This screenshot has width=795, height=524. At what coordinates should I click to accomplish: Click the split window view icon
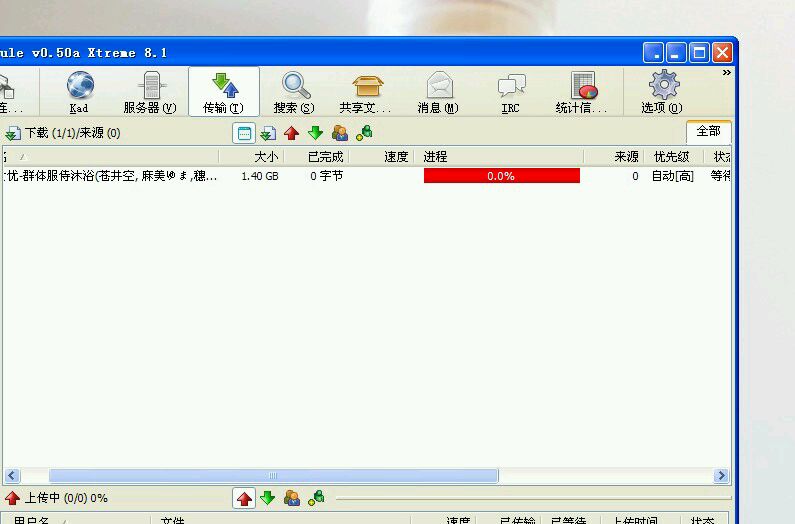pyautogui.click(x=244, y=133)
